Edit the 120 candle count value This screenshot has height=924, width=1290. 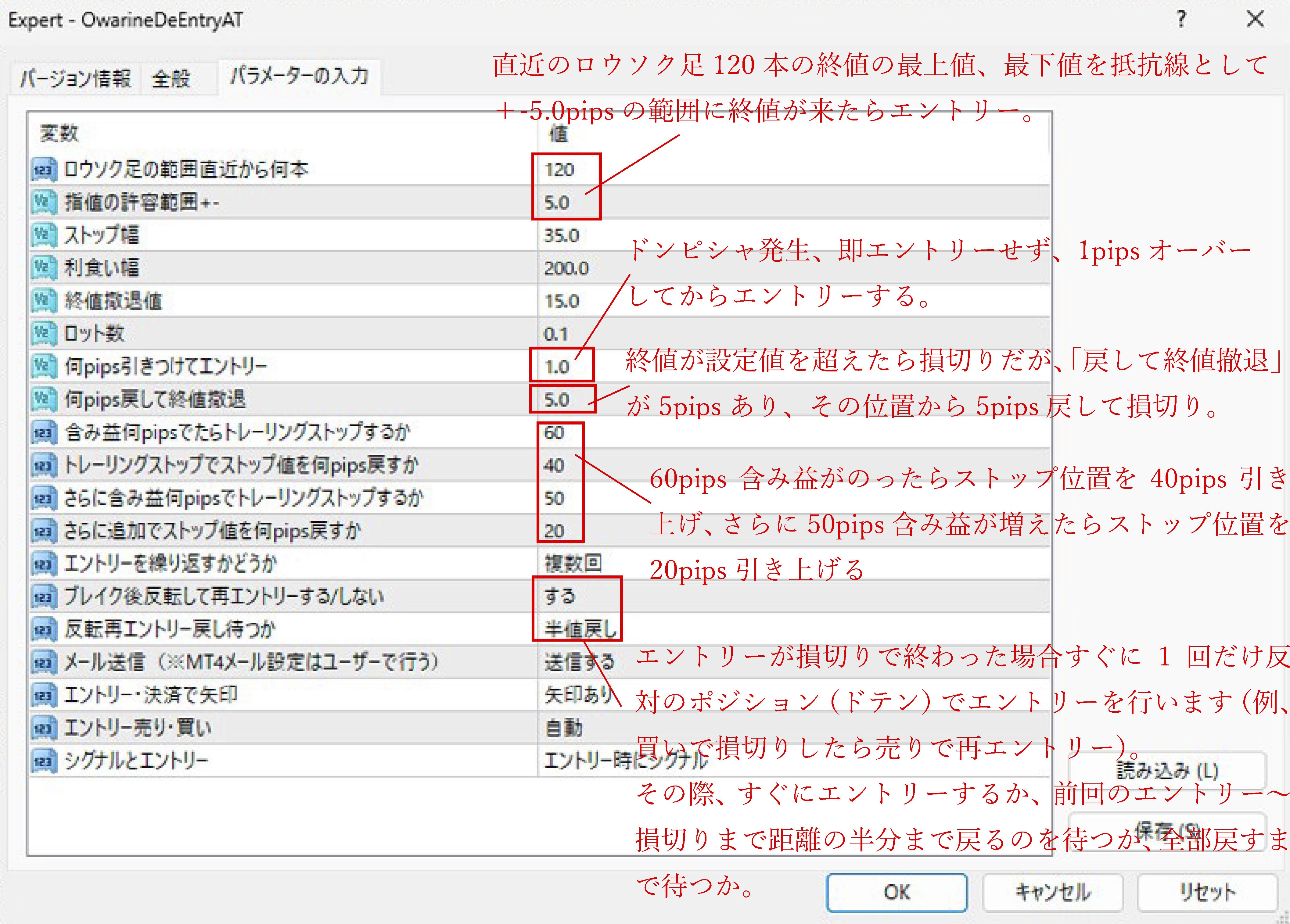click(560, 170)
